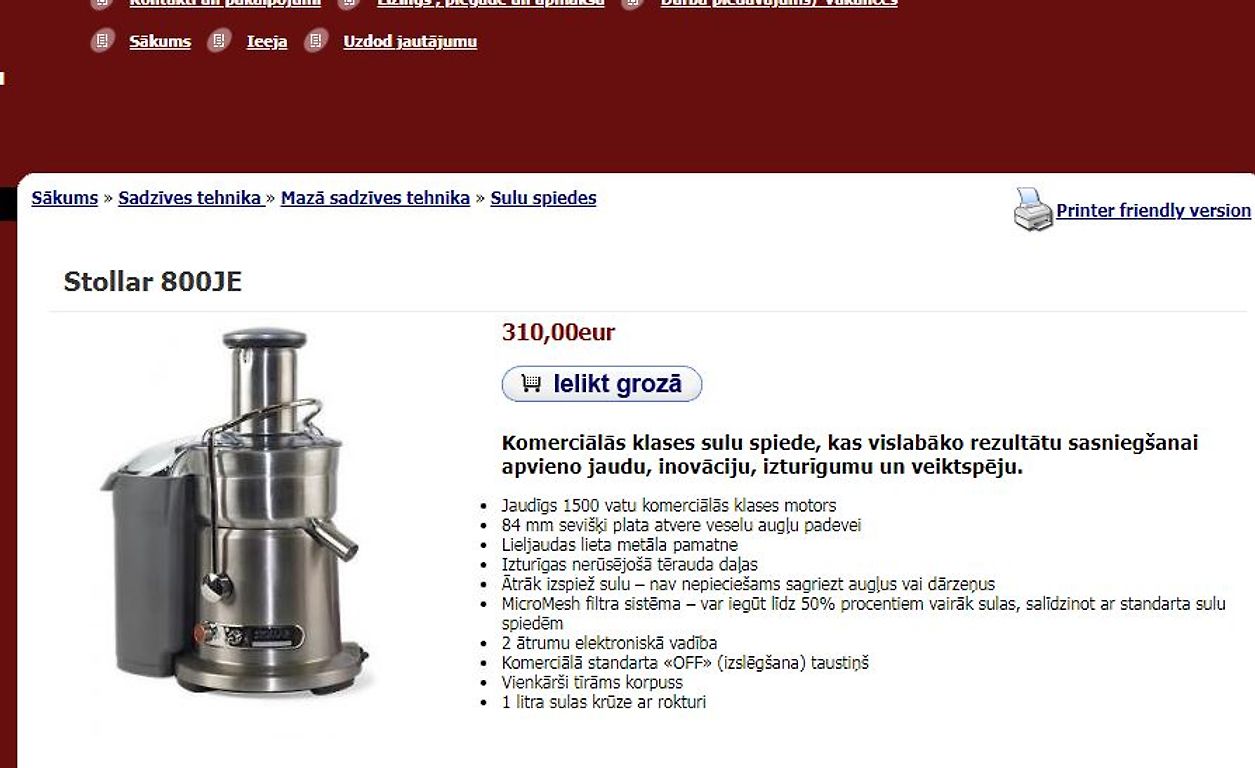Viewport: 1255px width, 768px height.
Task: Open Mazā sadzīves tehnika breadcrumb link
Action: click(375, 198)
